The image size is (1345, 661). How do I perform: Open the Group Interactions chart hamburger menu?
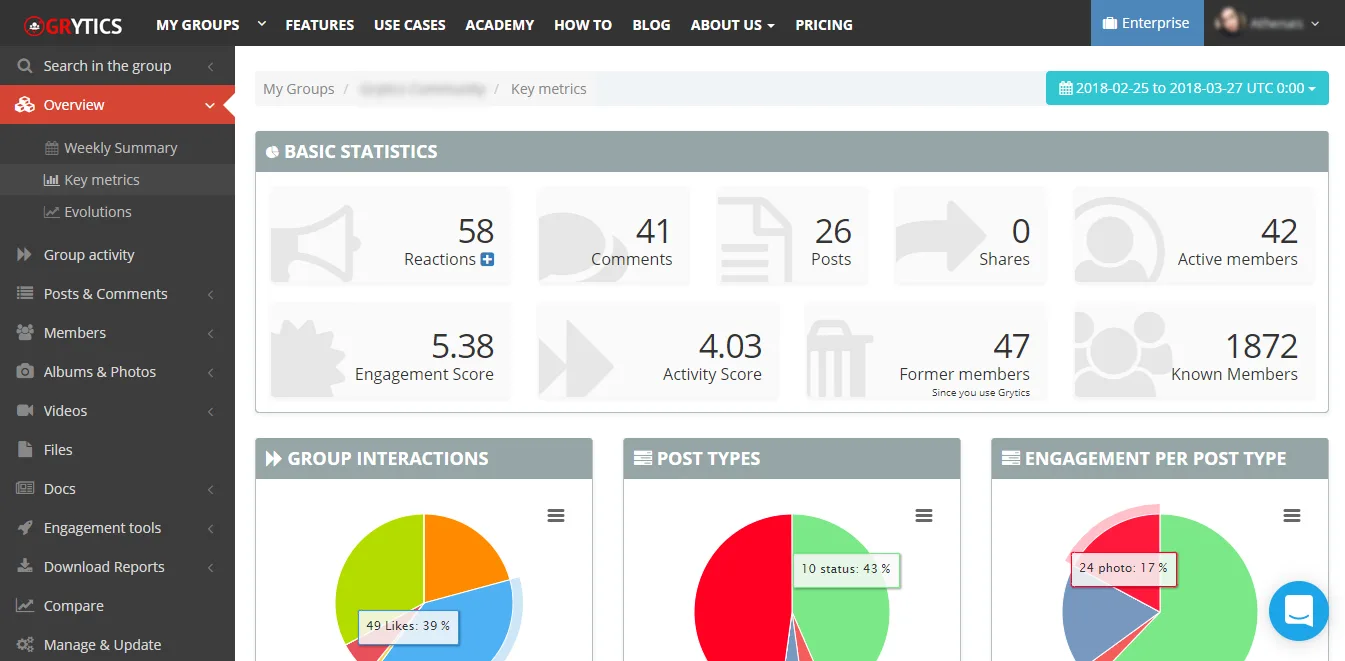(x=556, y=516)
